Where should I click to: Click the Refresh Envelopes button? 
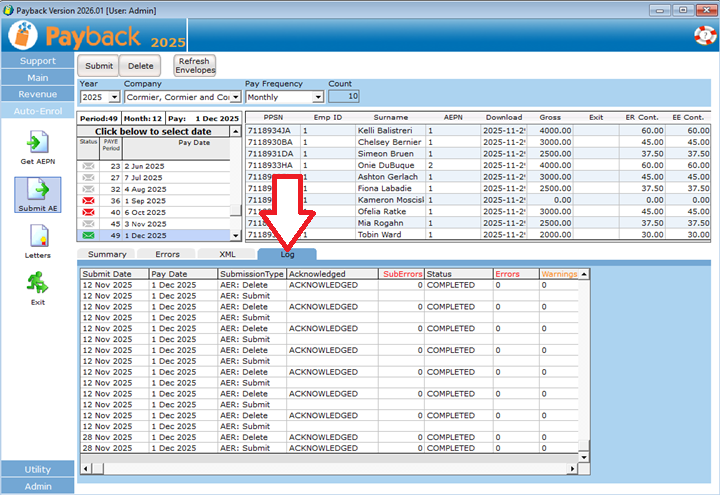(195, 66)
